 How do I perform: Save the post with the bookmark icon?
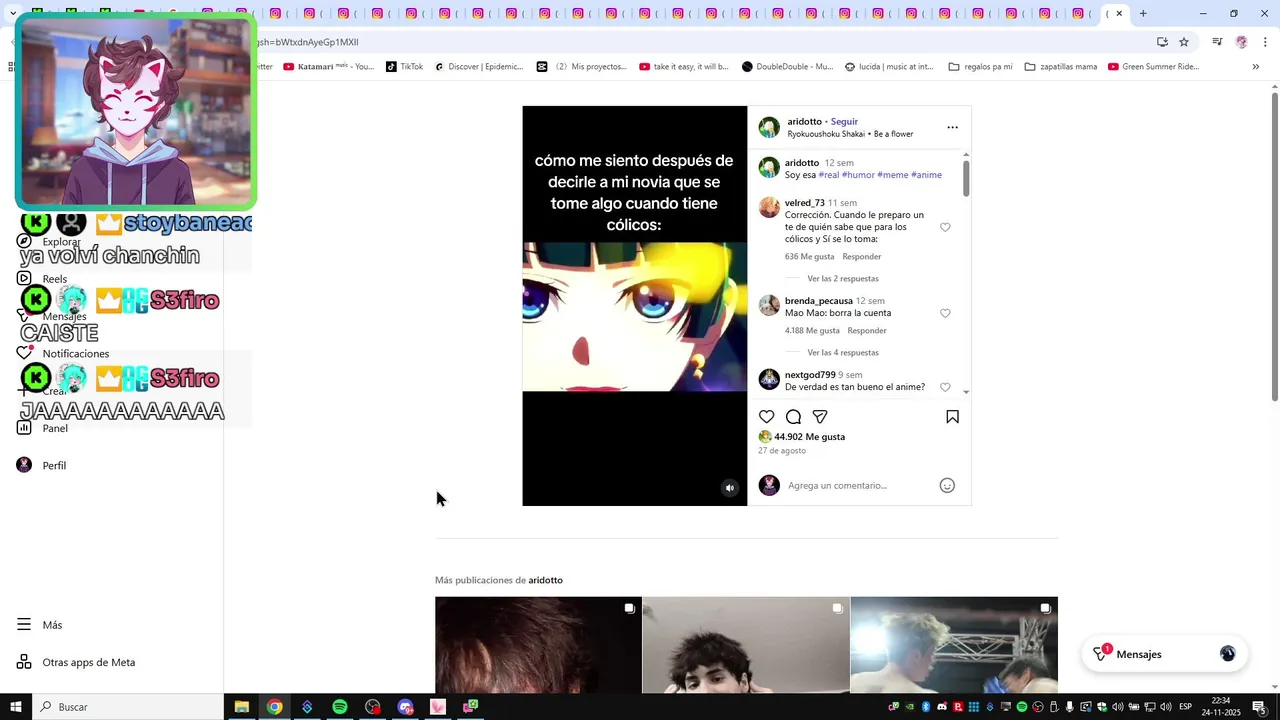pyautogui.click(x=952, y=416)
